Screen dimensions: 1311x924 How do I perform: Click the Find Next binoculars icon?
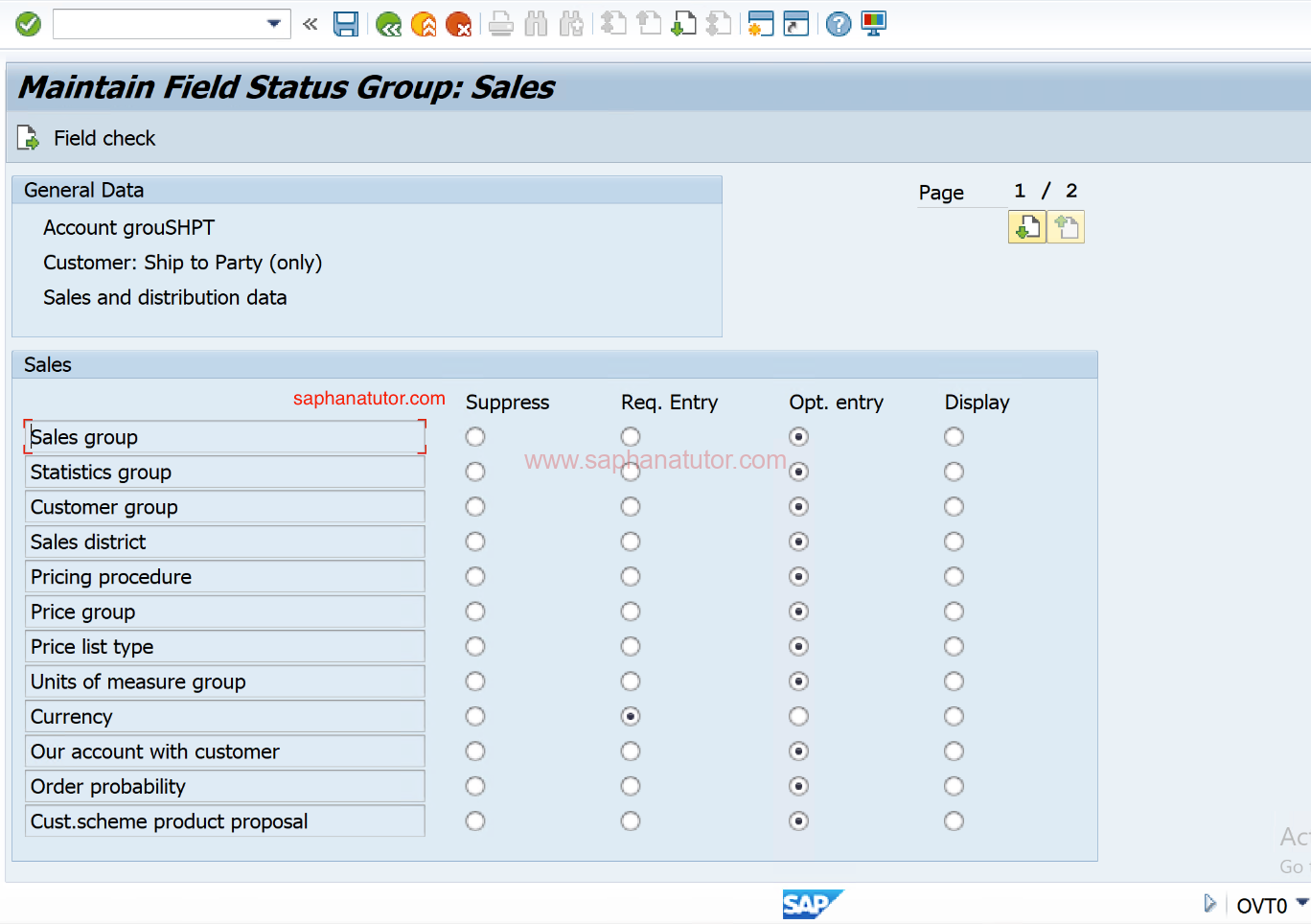pos(572,24)
